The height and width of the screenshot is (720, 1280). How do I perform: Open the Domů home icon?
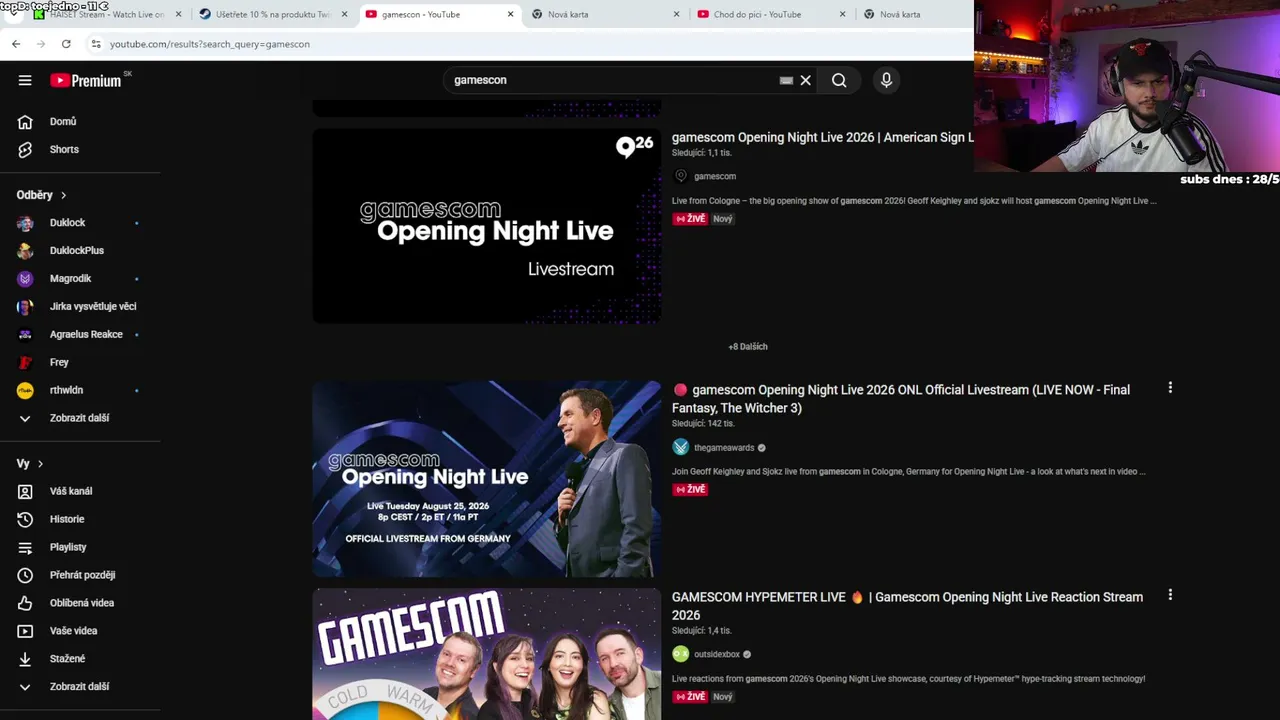pos(25,121)
